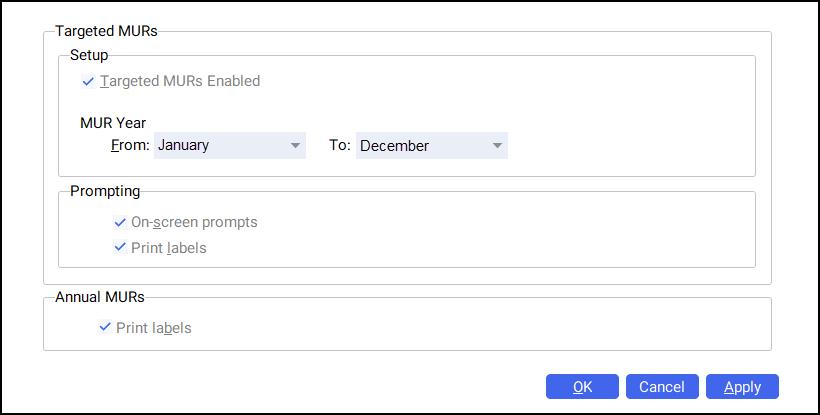The width and height of the screenshot is (820, 415).
Task: Click the arrow on the December combo box
Action: 497,146
